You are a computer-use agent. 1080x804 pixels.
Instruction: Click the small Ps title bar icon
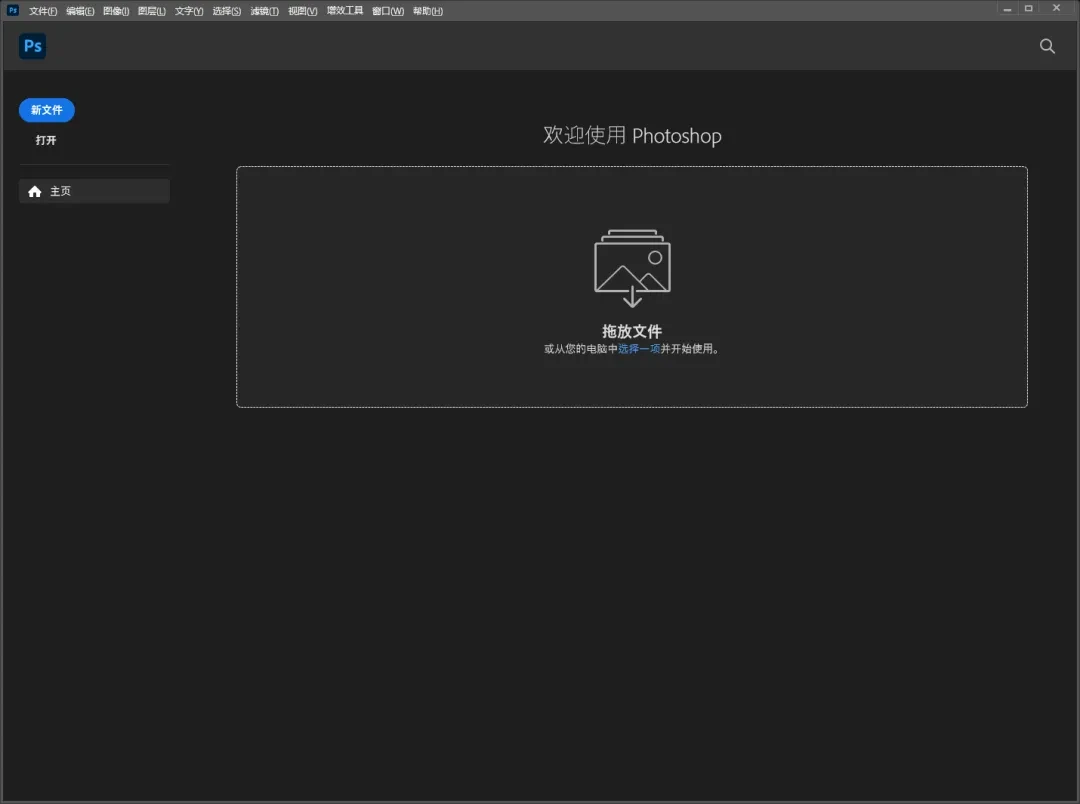click(12, 10)
